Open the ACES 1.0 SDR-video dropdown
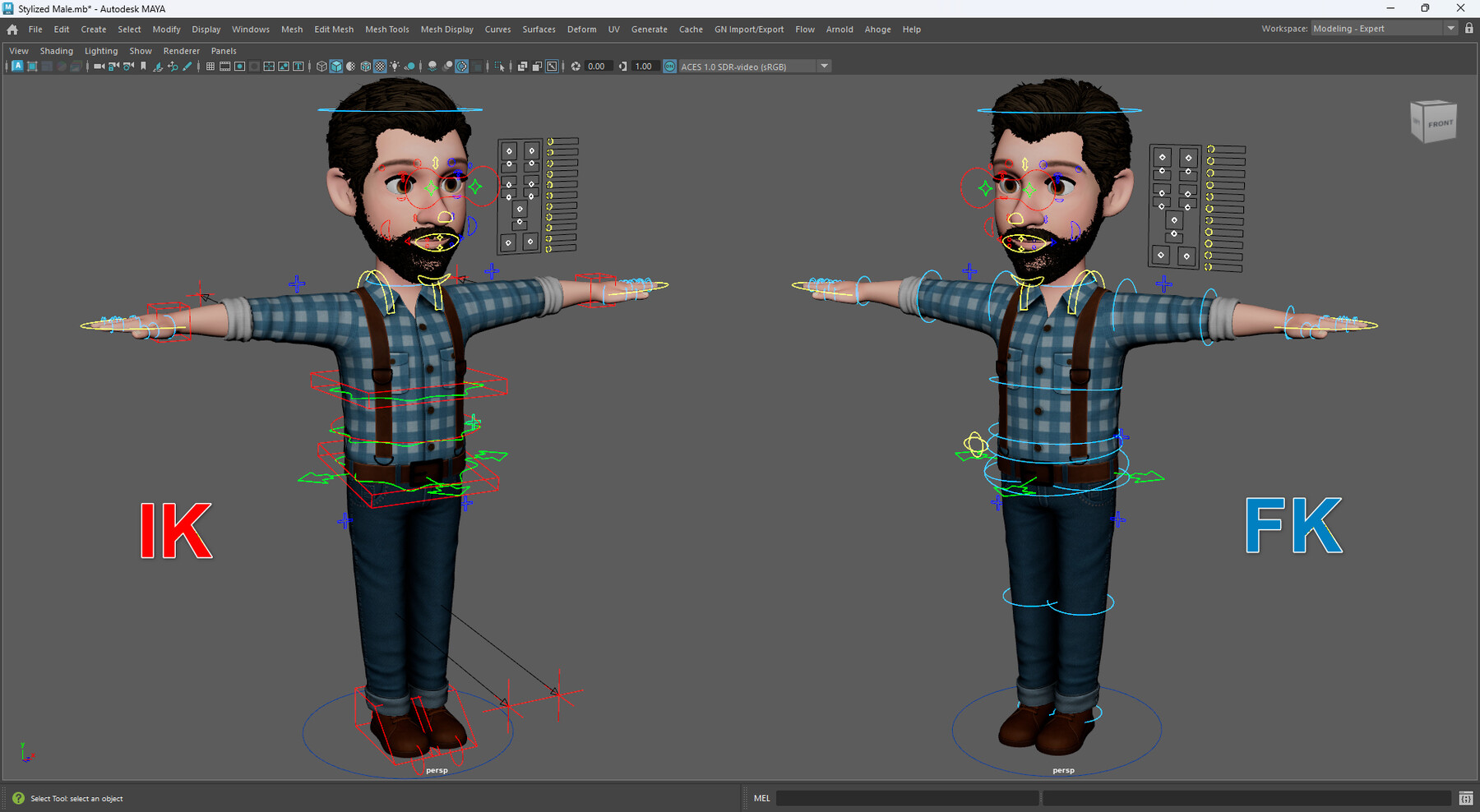 click(x=824, y=67)
